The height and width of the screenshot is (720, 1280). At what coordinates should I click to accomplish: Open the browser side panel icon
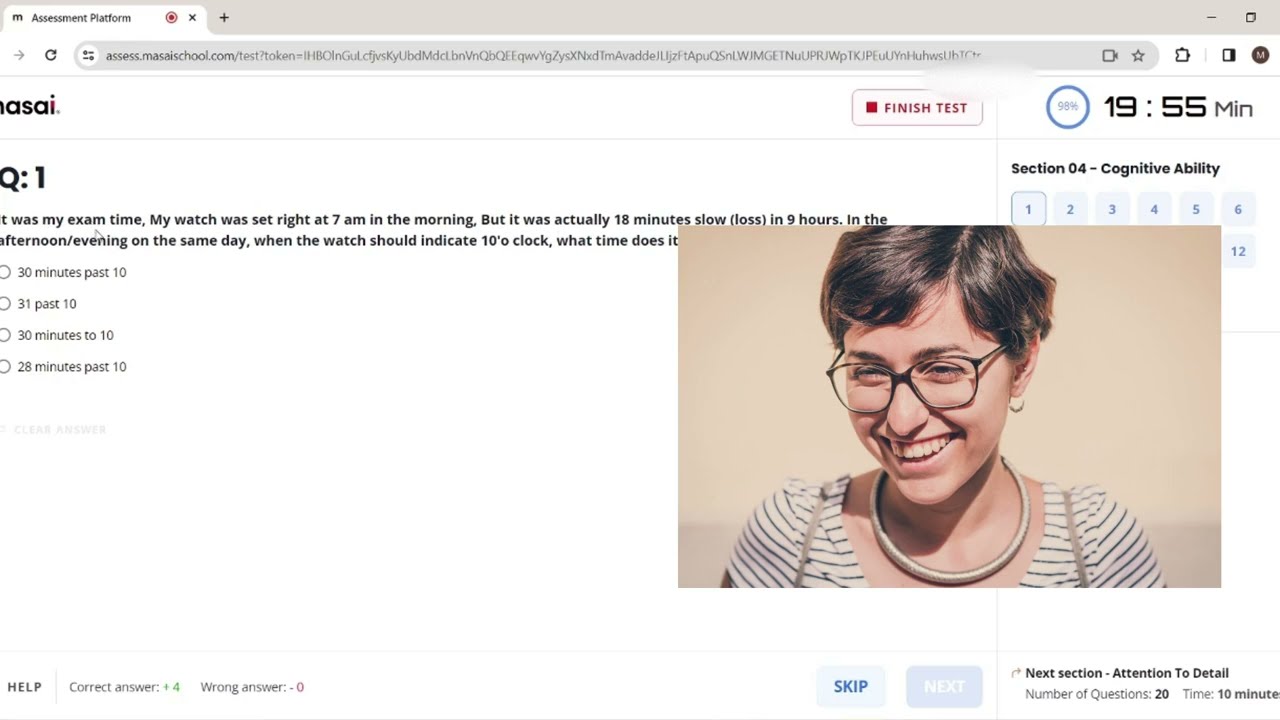click(1229, 56)
